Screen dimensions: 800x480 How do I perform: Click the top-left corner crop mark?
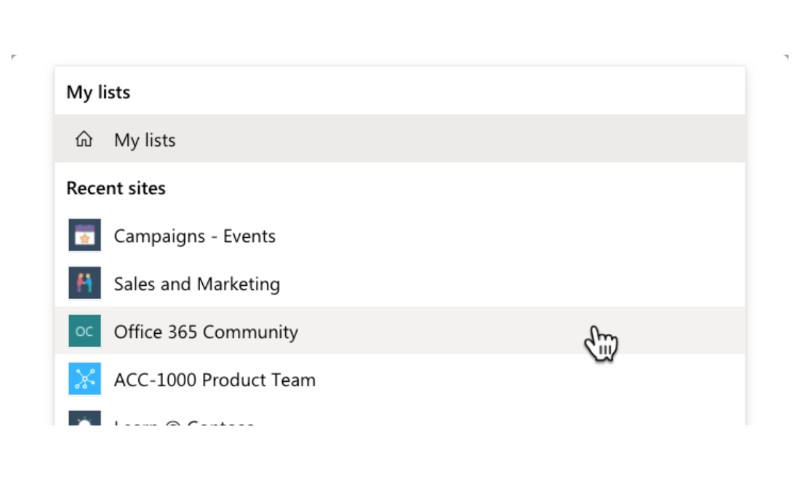pos(14,57)
